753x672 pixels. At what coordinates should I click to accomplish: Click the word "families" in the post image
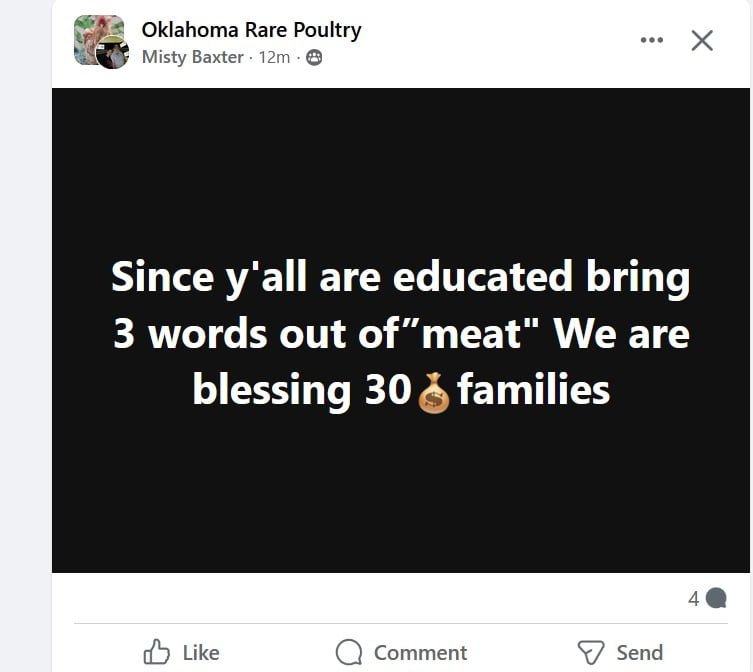(534, 390)
